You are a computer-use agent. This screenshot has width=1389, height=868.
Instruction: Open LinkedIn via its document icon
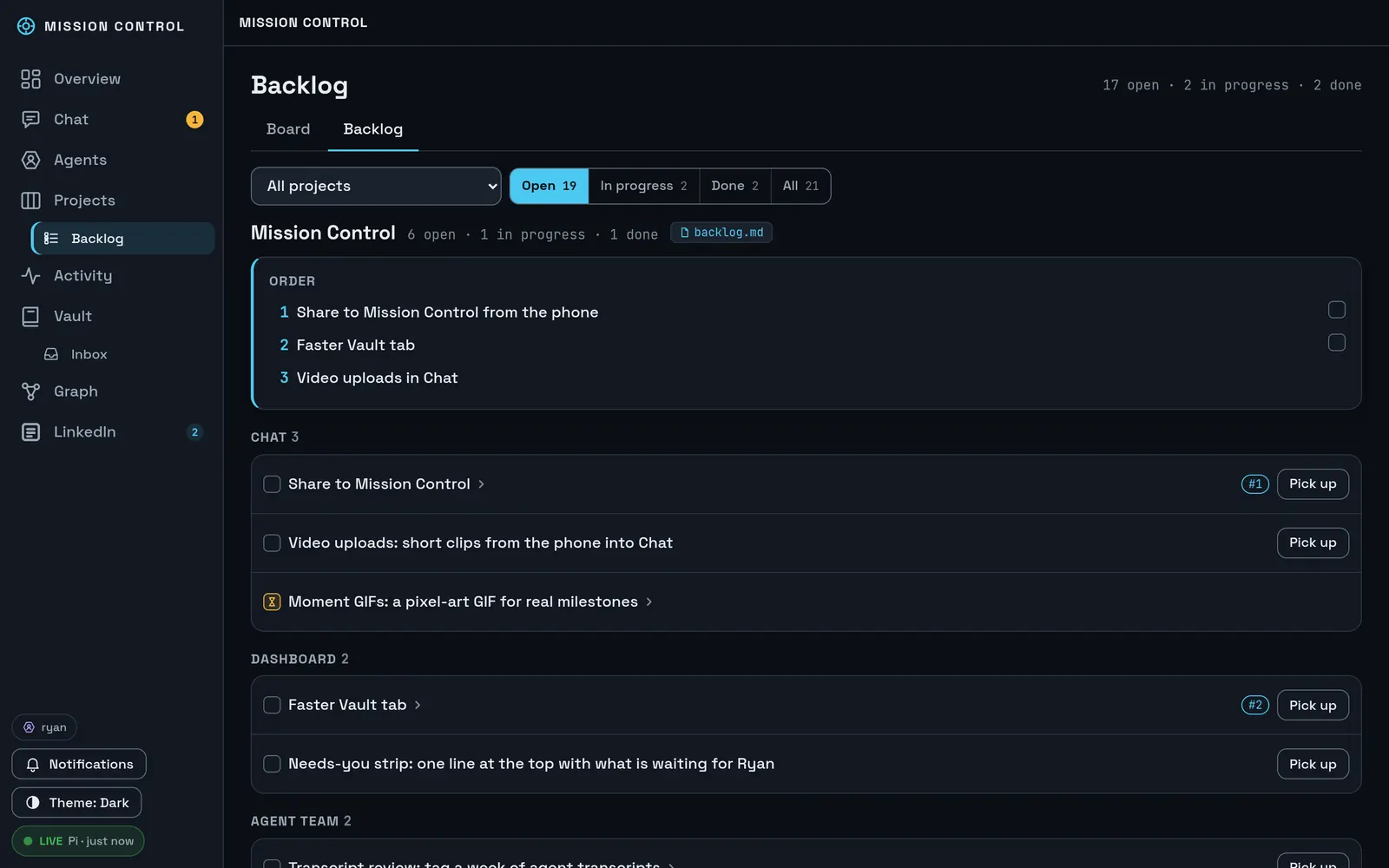(x=30, y=432)
